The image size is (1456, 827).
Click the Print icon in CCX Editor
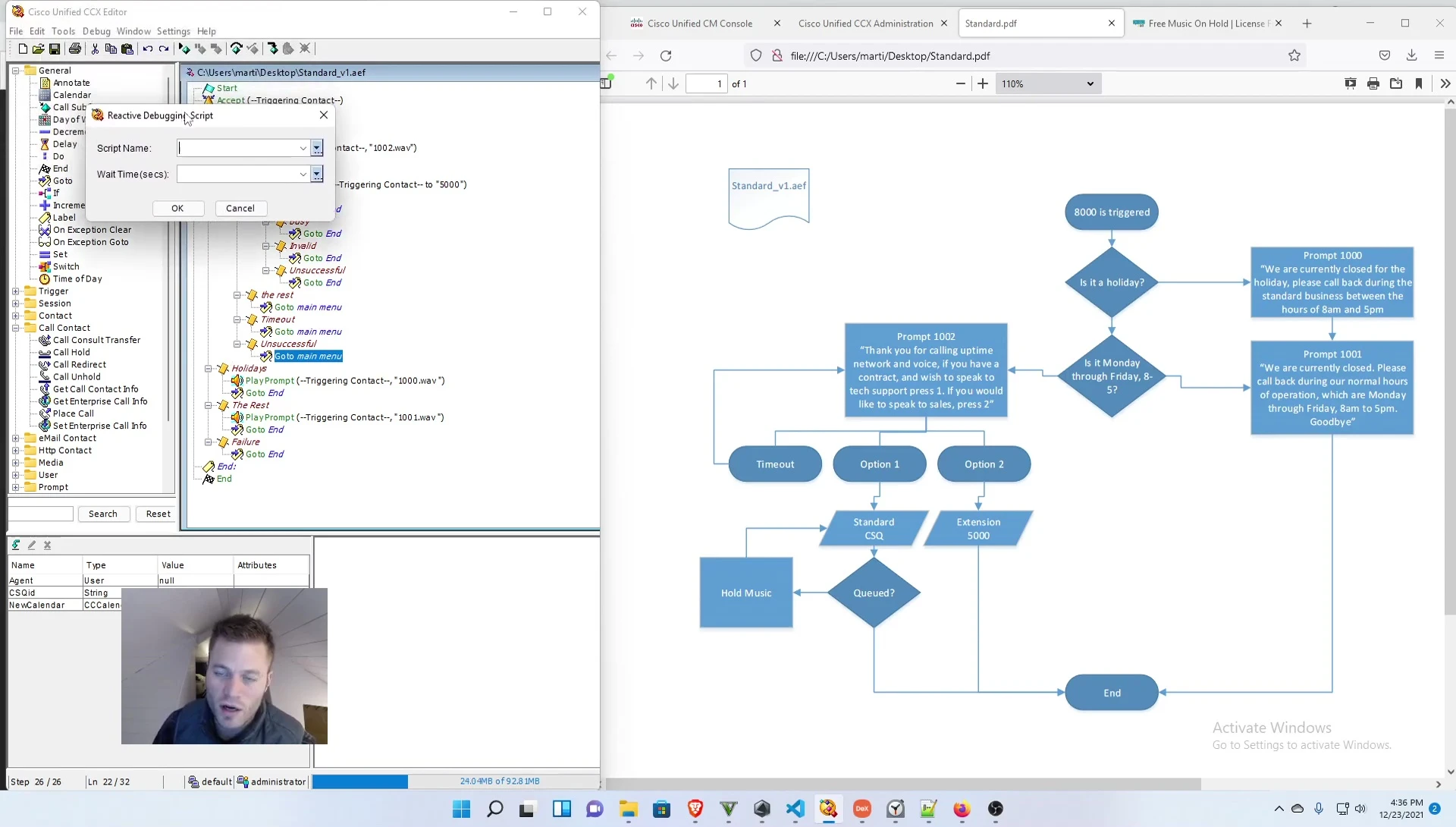point(74,49)
